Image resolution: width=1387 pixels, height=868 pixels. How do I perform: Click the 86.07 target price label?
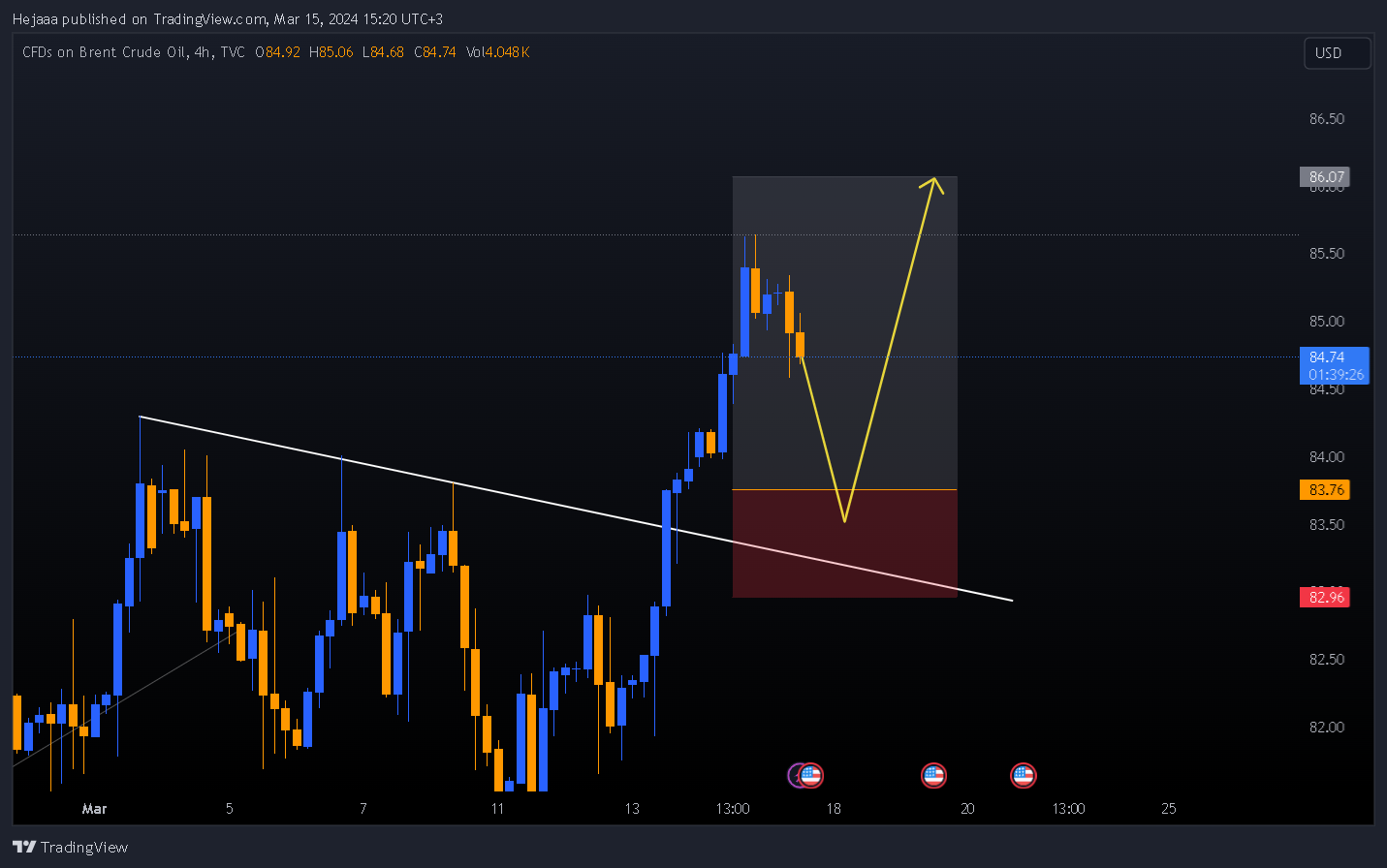(x=1325, y=176)
